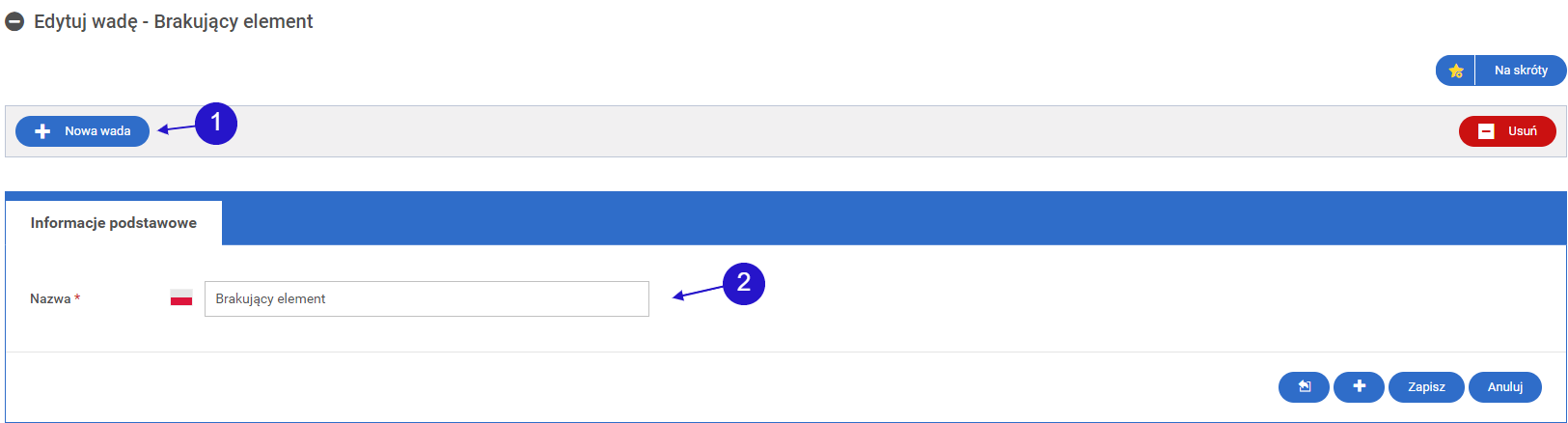Click the red required asterisk by Nazwa
This screenshot has height=423, width=1568.
click(77, 298)
